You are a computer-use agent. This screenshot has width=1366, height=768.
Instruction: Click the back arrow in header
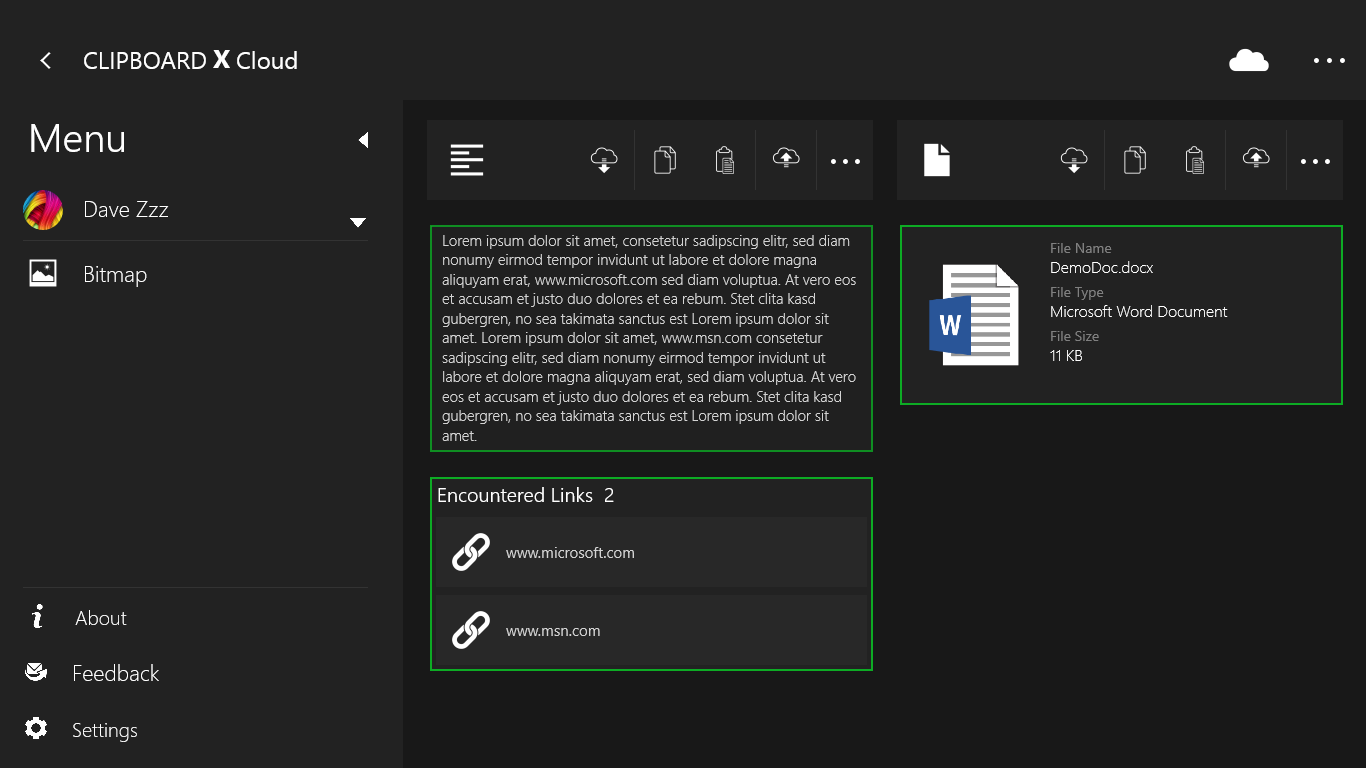[45, 61]
